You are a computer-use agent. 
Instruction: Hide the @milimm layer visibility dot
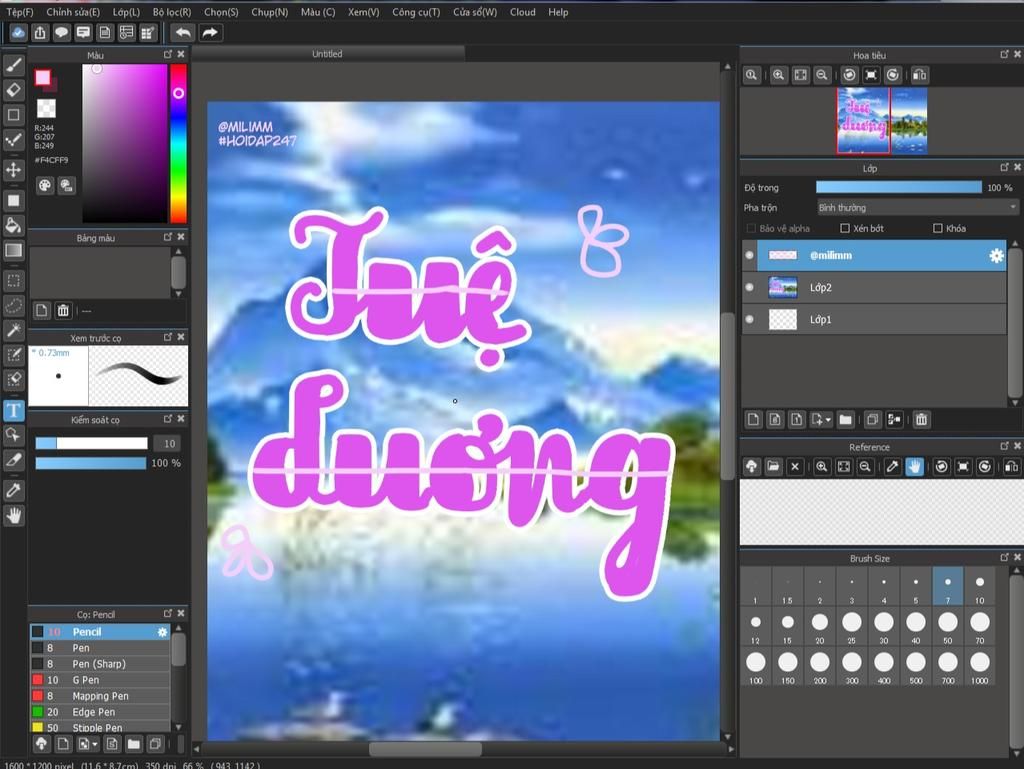[x=750, y=255]
